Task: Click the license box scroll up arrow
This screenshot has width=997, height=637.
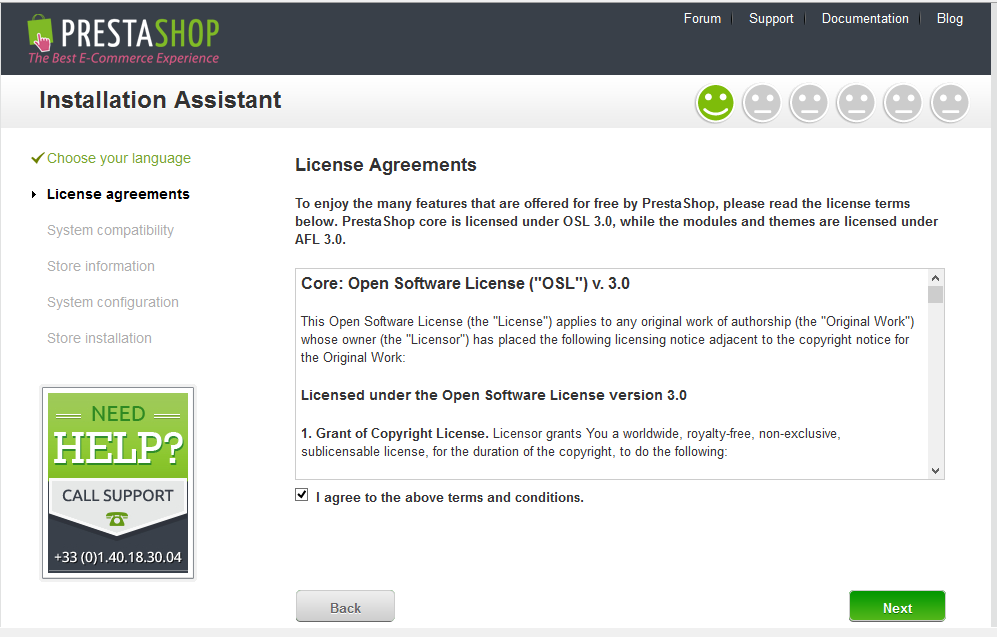Action: point(935,278)
